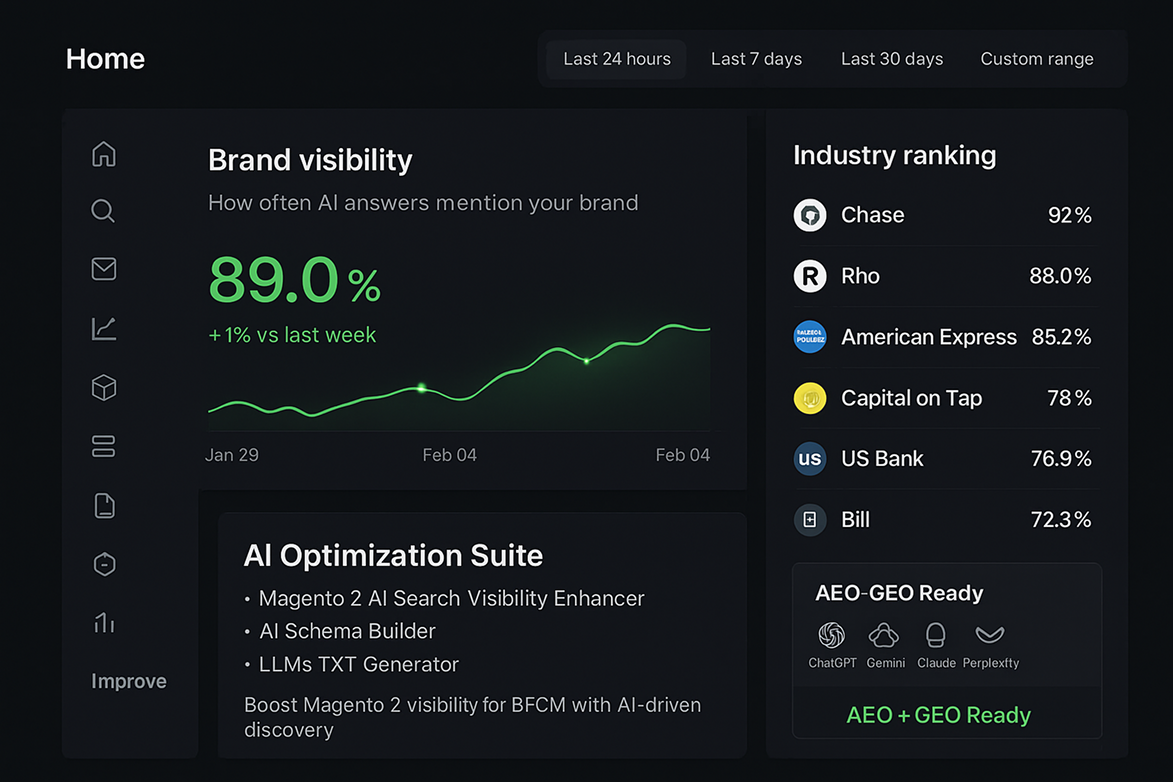
Task: Click the Improve link in sidebar
Action: [129, 681]
